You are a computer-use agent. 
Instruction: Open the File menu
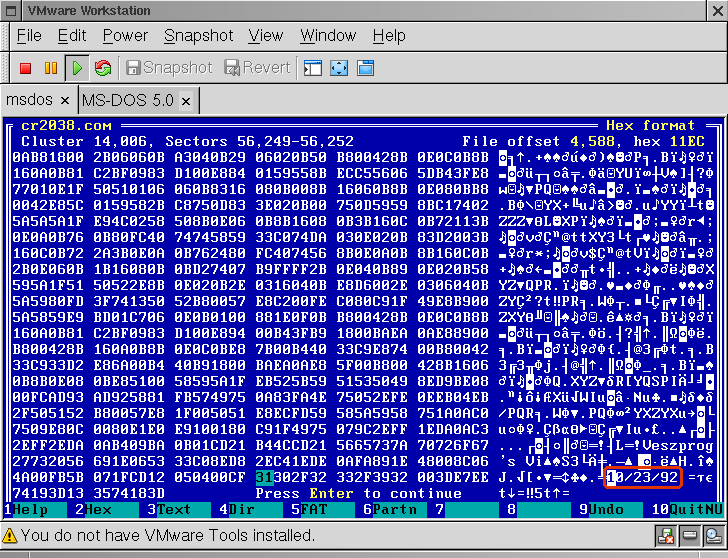coord(29,36)
